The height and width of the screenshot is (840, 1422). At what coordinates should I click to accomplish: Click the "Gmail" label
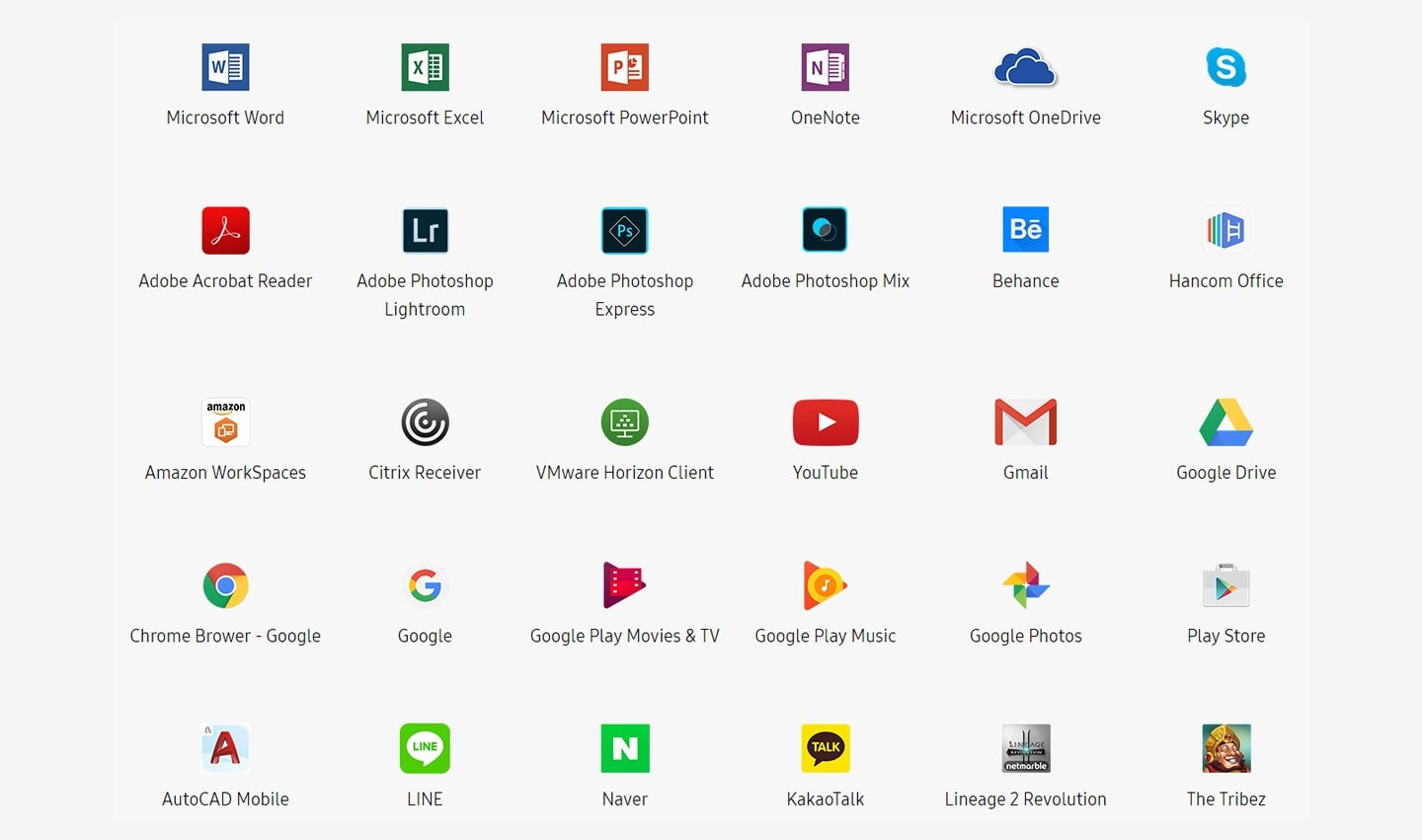pyautogui.click(x=1025, y=472)
